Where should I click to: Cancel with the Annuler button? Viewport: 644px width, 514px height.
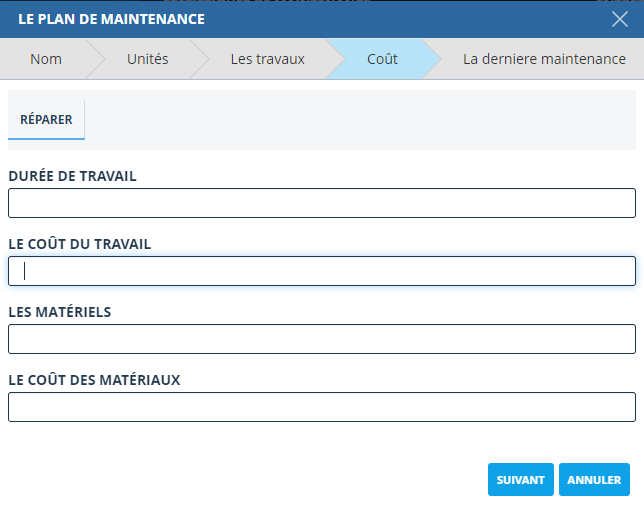(594, 480)
